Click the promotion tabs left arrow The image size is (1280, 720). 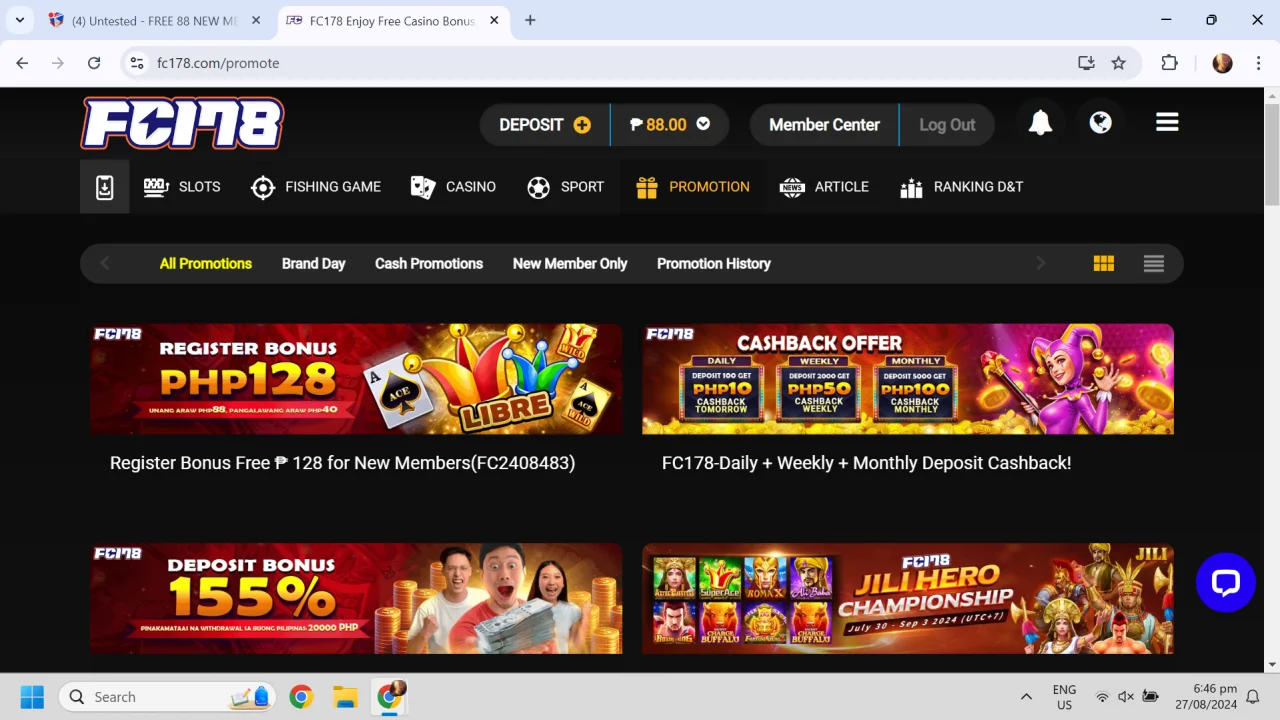(x=105, y=264)
